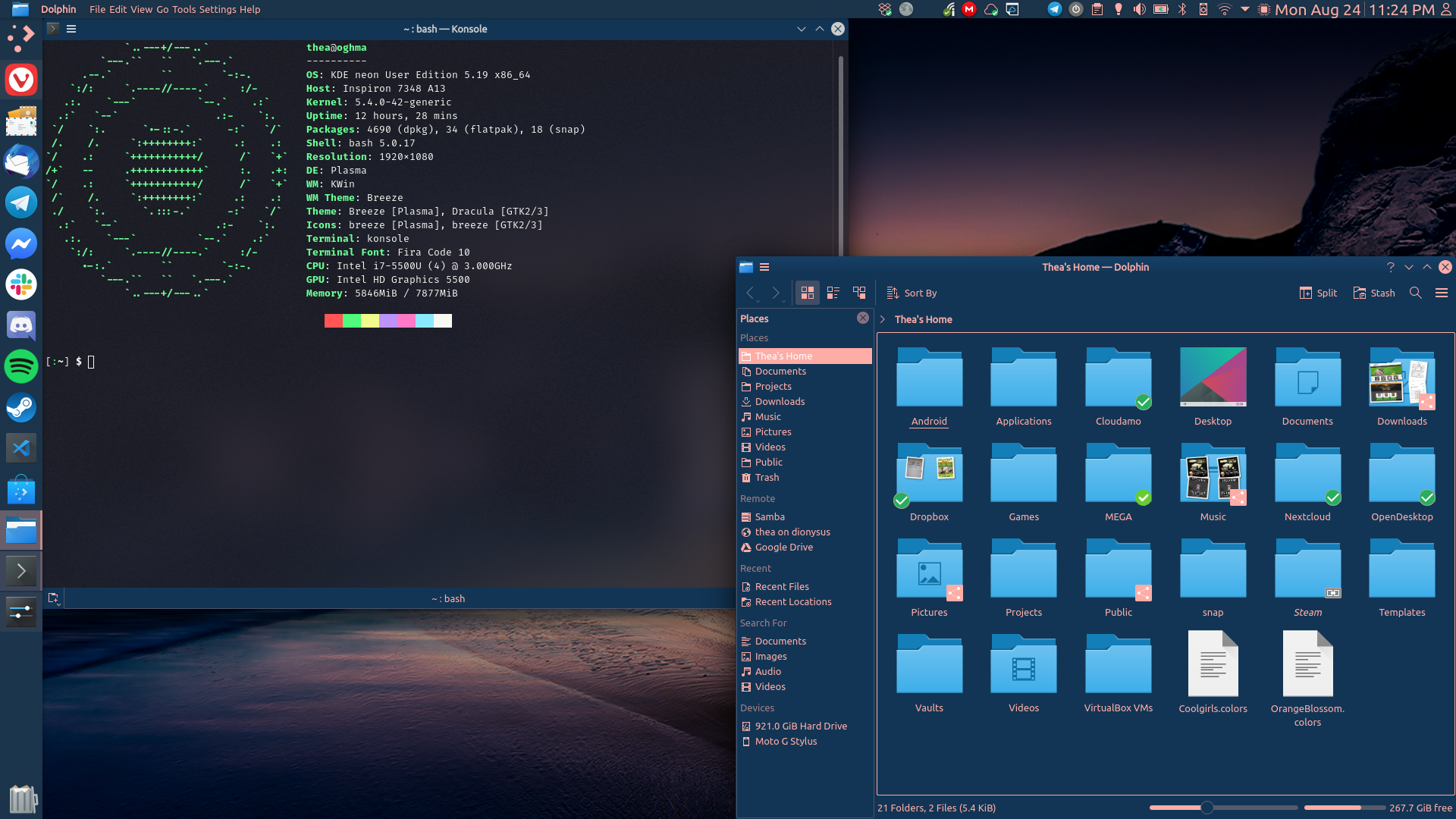Launch Thunderbird from the dock
The height and width of the screenshot is (819, 1456).
click(21, 162)
